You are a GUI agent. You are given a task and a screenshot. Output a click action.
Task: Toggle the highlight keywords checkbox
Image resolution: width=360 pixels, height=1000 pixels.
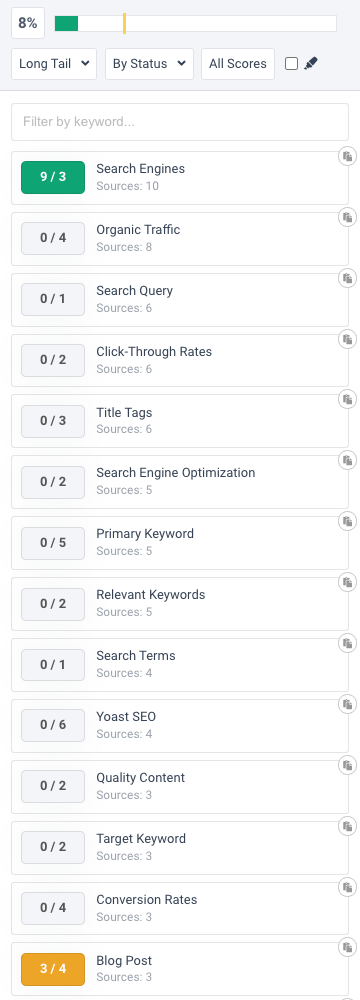(291, 63)
